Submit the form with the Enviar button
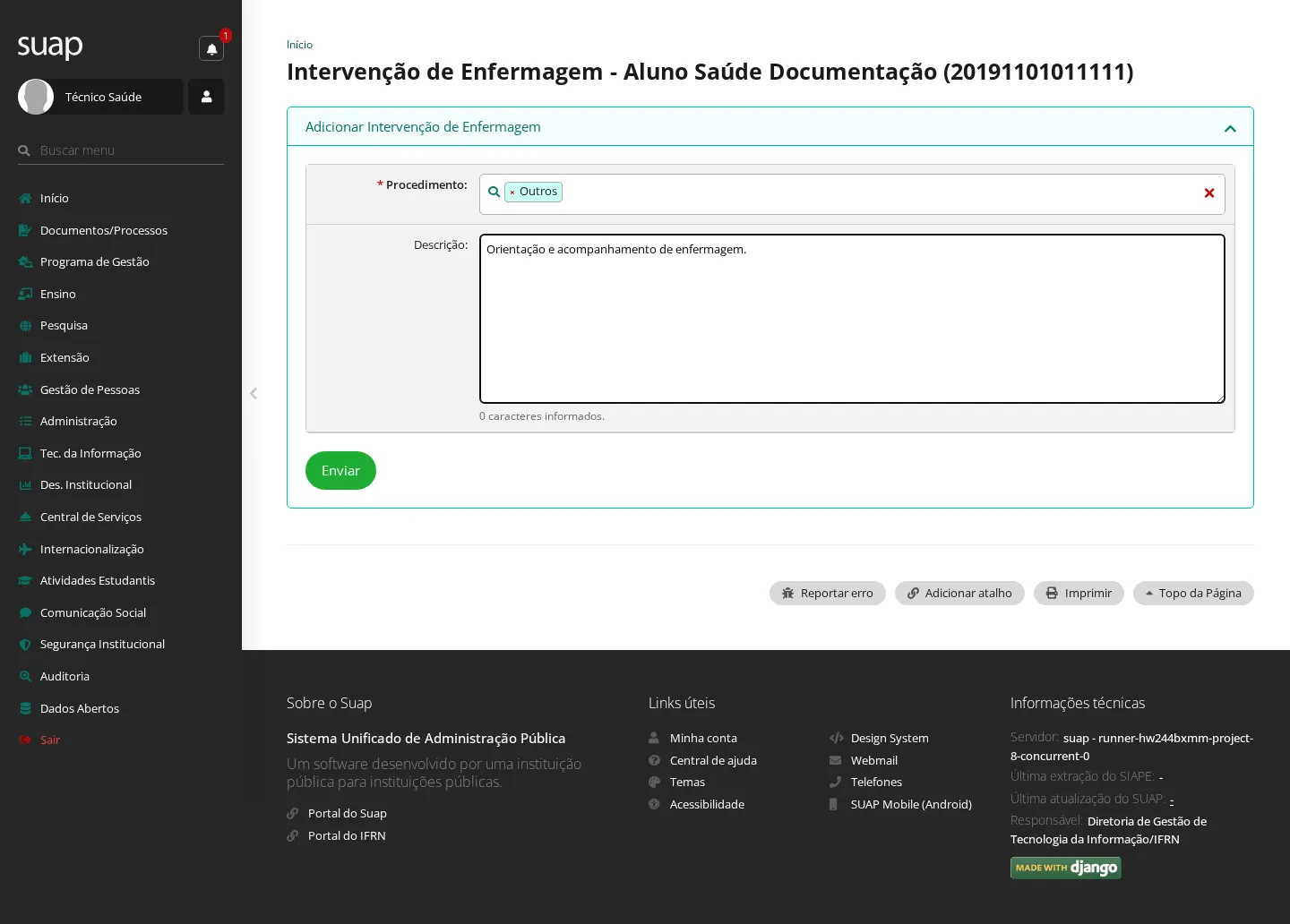The width and height of the screenshot is (1290, 924). (340, 471)
